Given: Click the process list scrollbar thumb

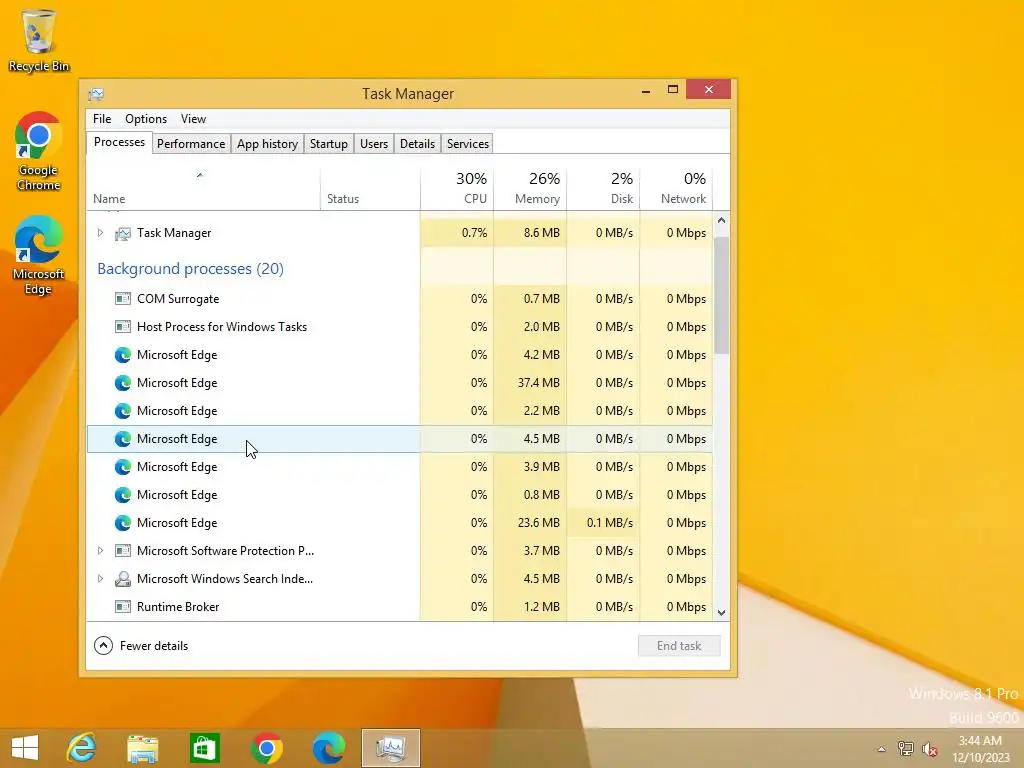Looking at the screenshot, I should [722, 295].
